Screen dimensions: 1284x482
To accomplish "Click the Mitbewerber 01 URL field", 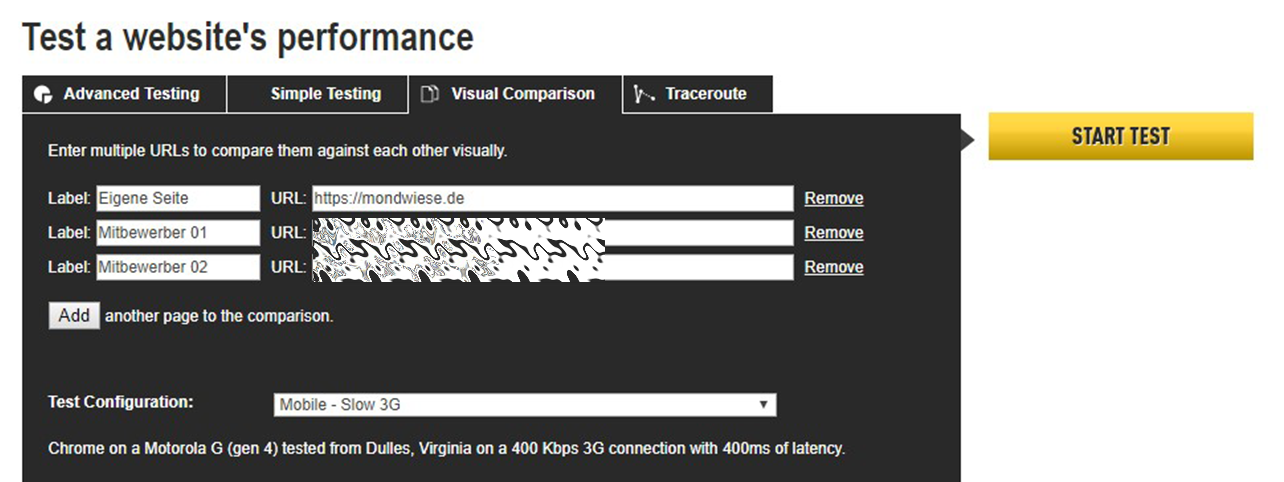I will 553,233.
